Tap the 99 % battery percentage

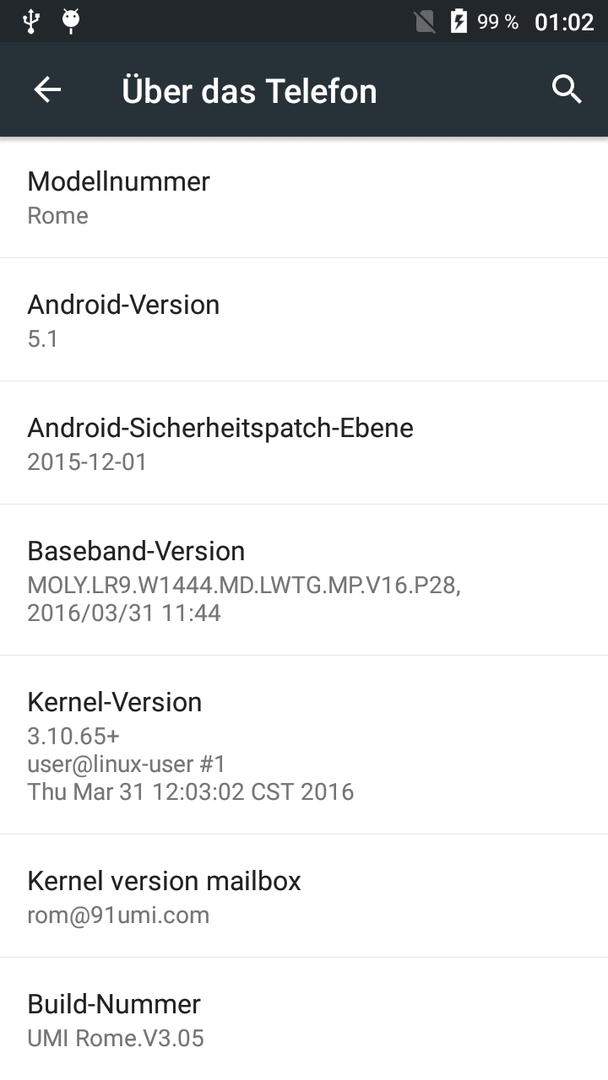click(x=498, y=22)
